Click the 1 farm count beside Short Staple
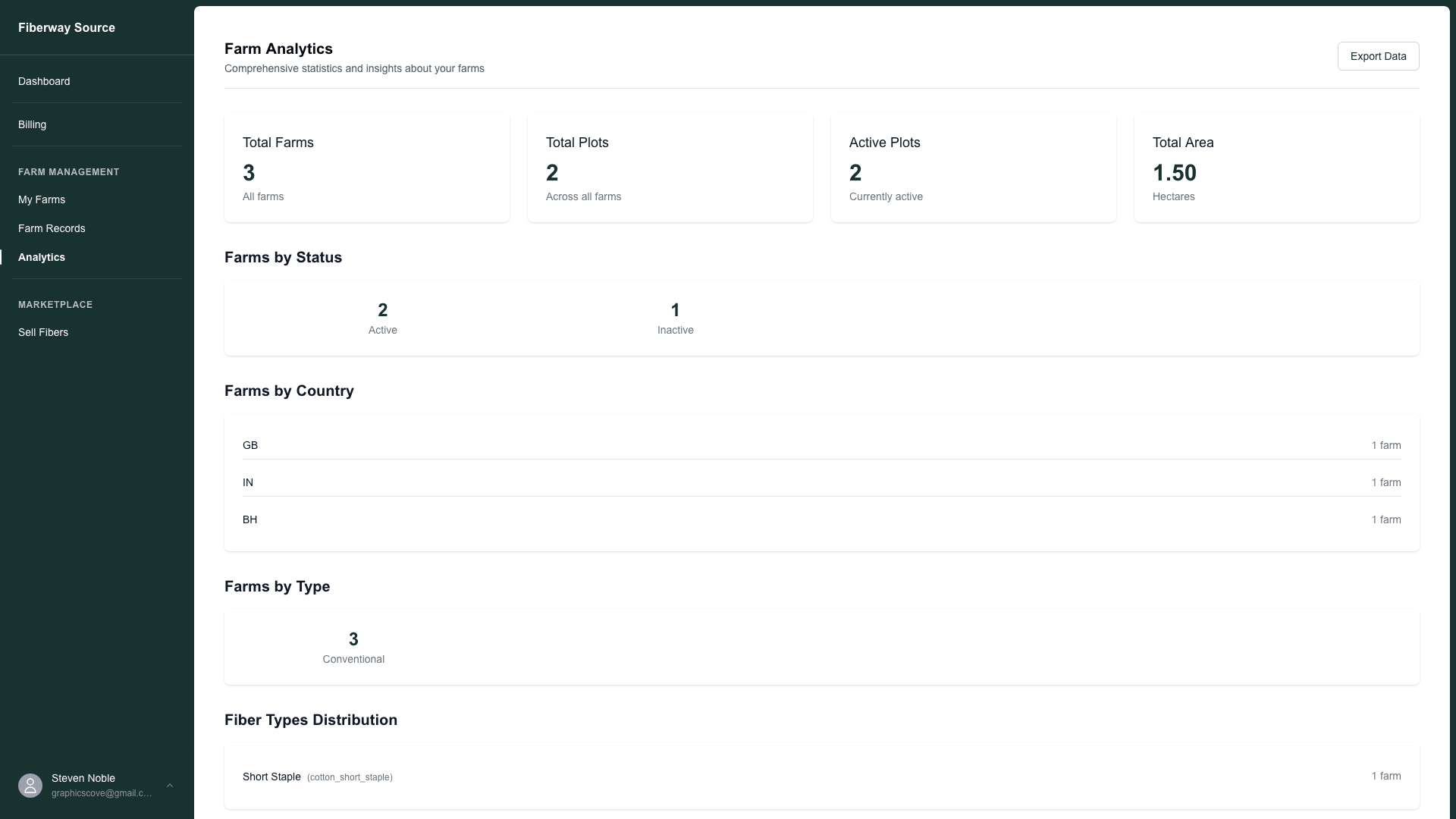1456x819 pixels. pyautogui.click(x=1386, y=776)
